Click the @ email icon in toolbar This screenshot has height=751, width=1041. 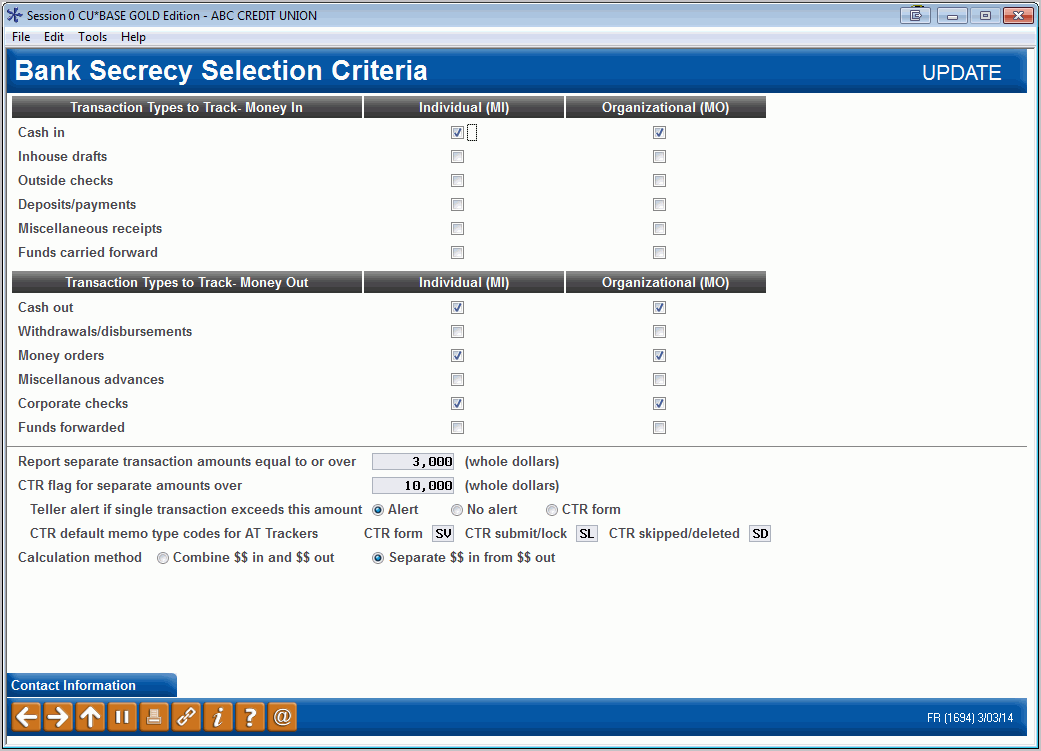coord(282,716)
